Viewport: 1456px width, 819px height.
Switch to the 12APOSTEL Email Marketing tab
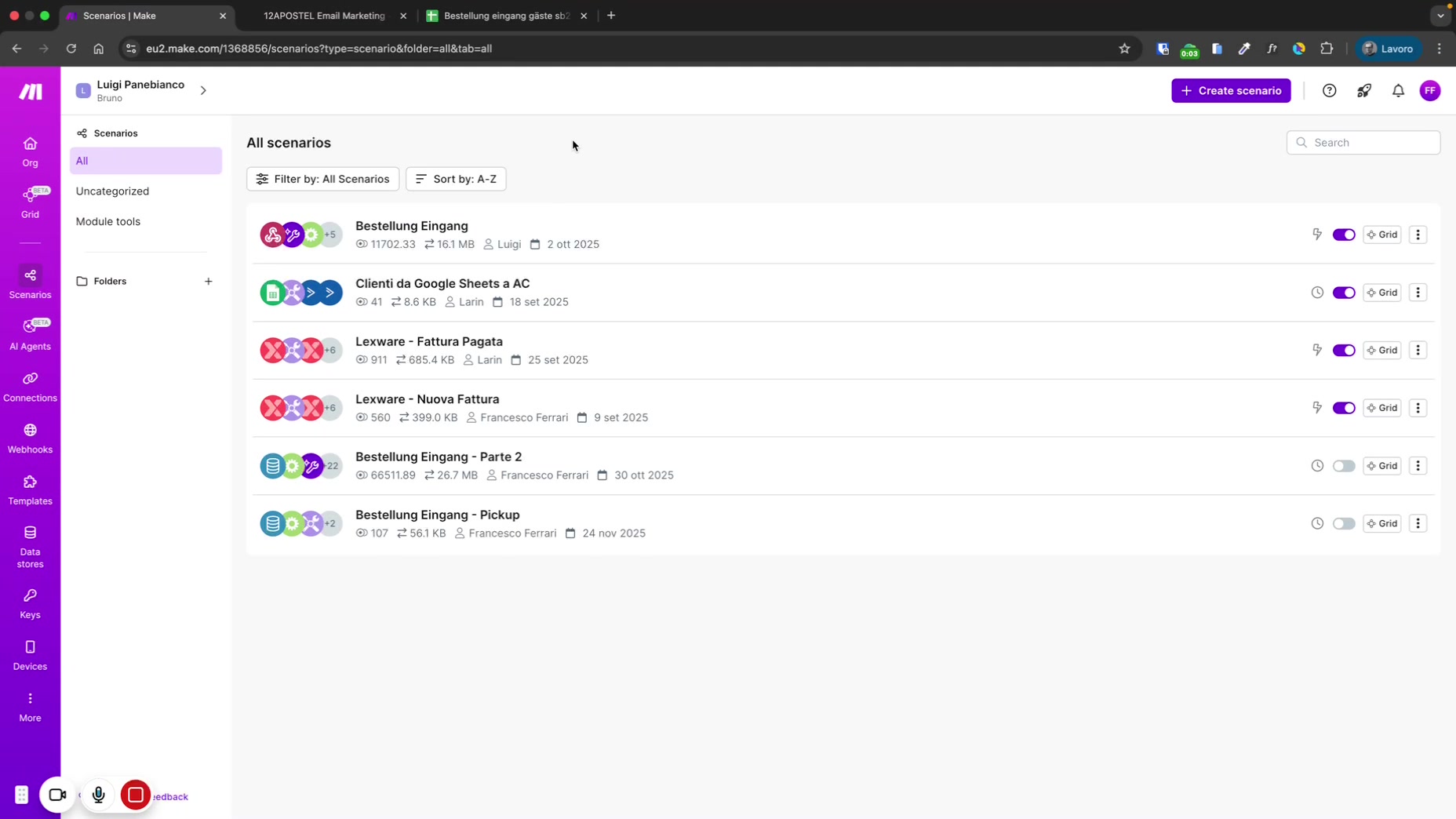(x=325, y=16)
